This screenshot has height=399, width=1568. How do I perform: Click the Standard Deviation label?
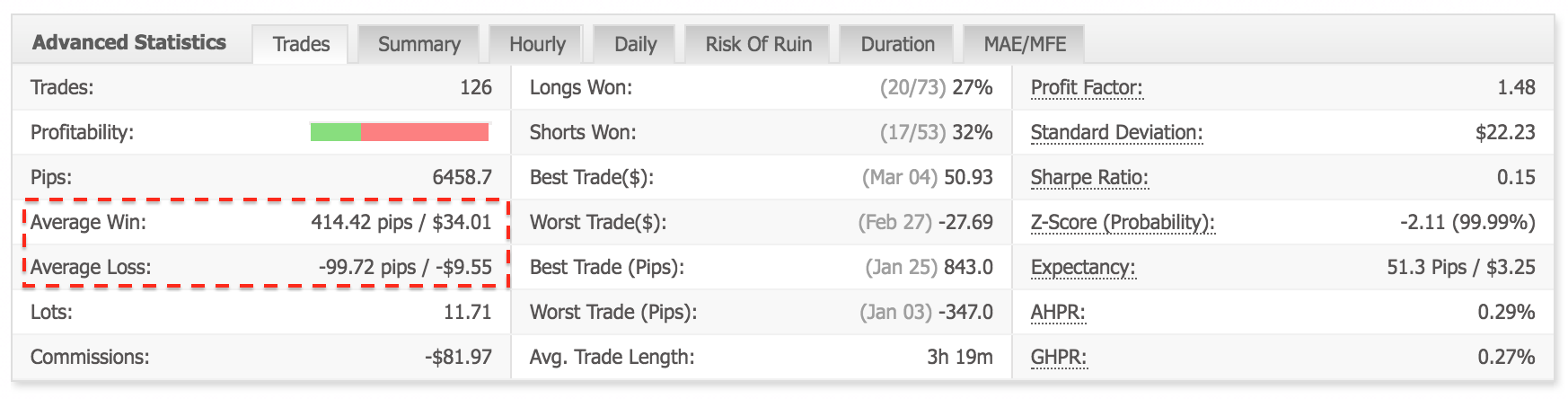pyautogui.click(x=1116, y=133)
